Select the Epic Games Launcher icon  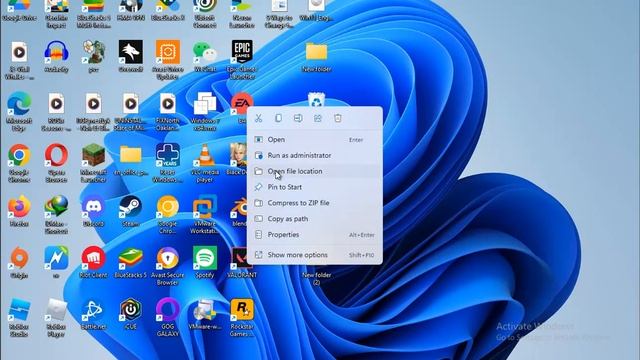click(x=242, y=51)
